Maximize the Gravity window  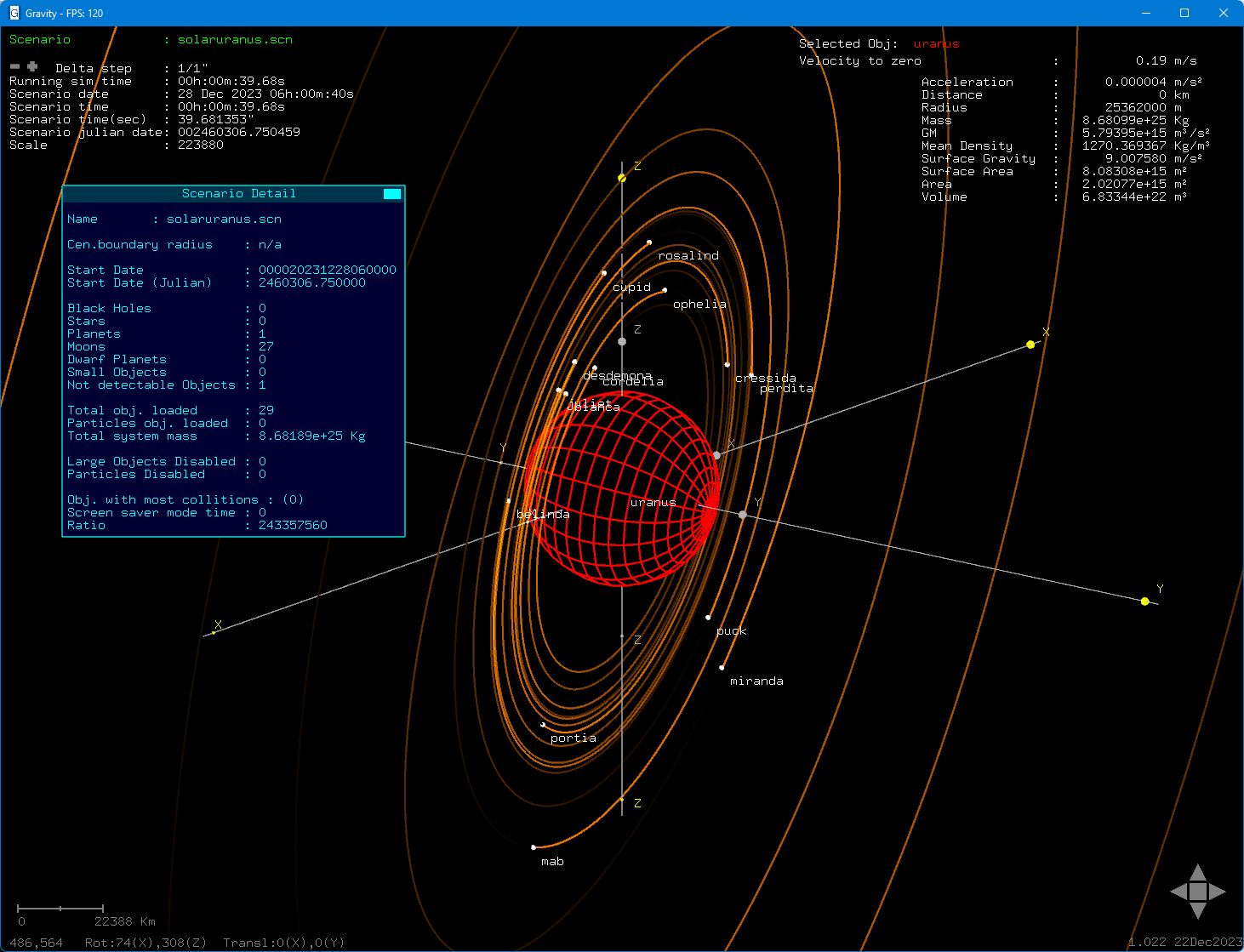(1184, 13)
